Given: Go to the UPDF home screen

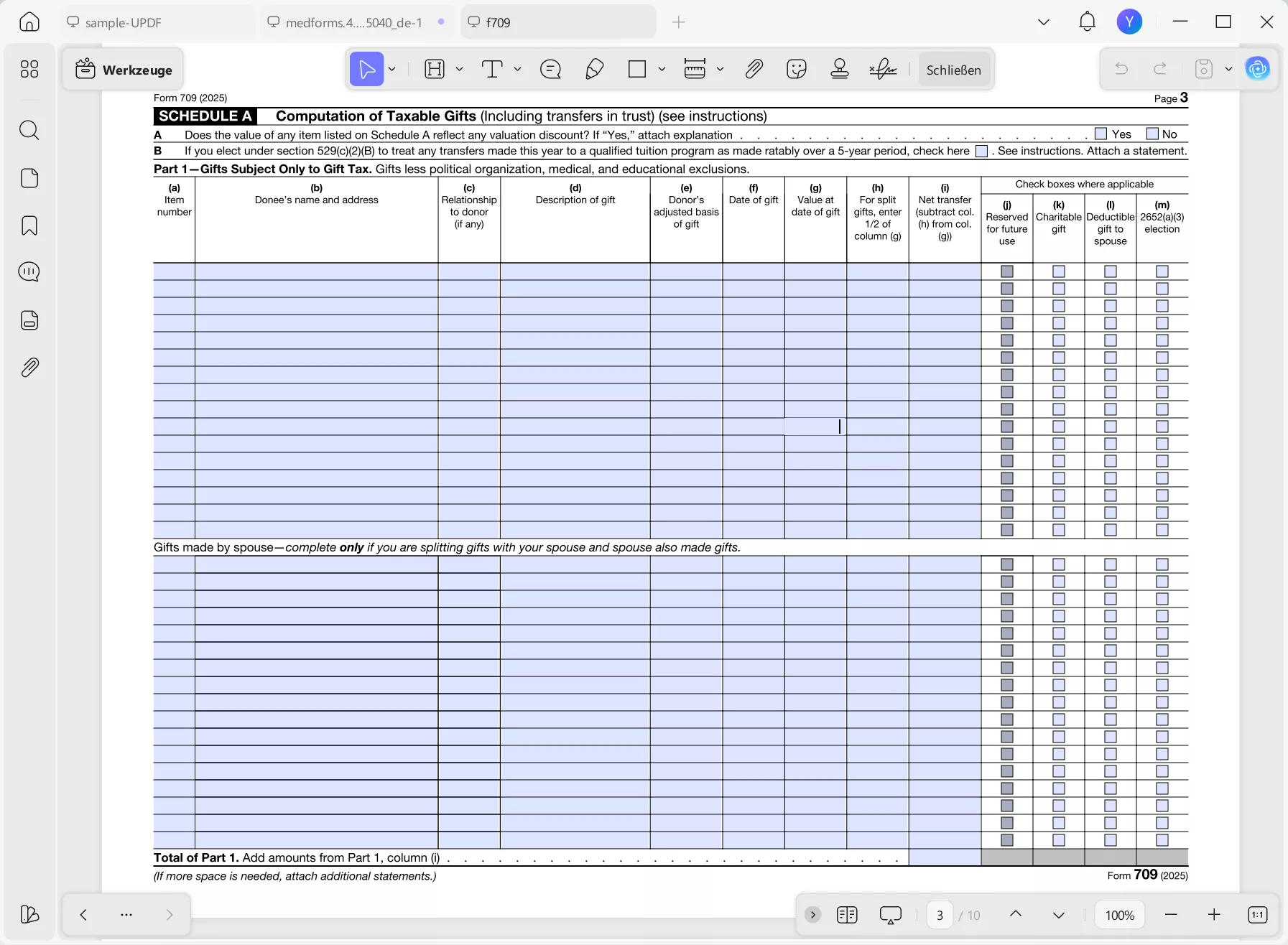Looking at the screenshot, I should (x=29, y=22).
